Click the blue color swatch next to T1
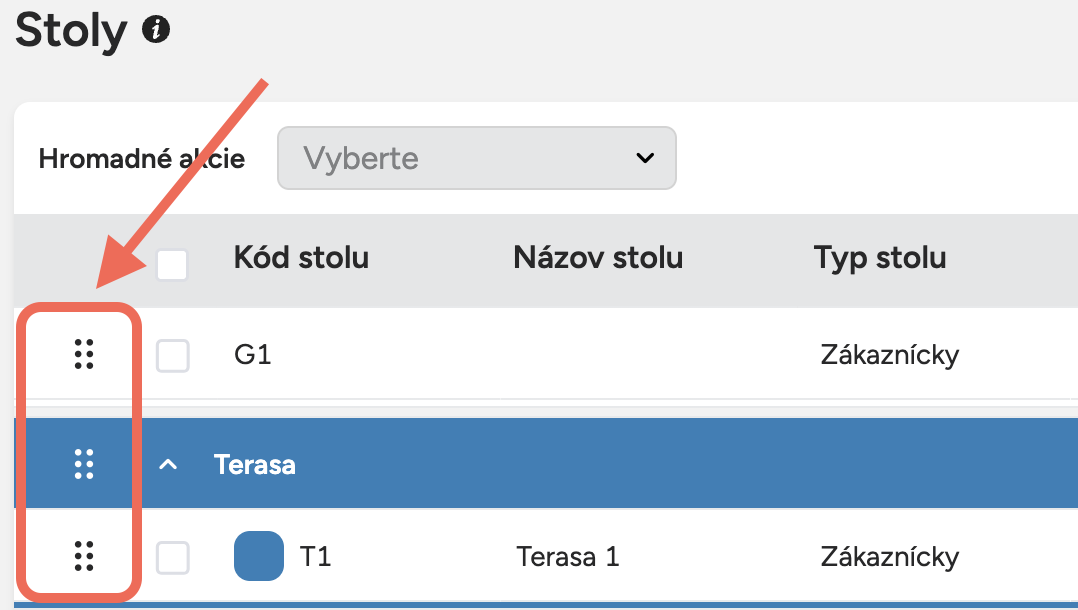 (259, 556)
